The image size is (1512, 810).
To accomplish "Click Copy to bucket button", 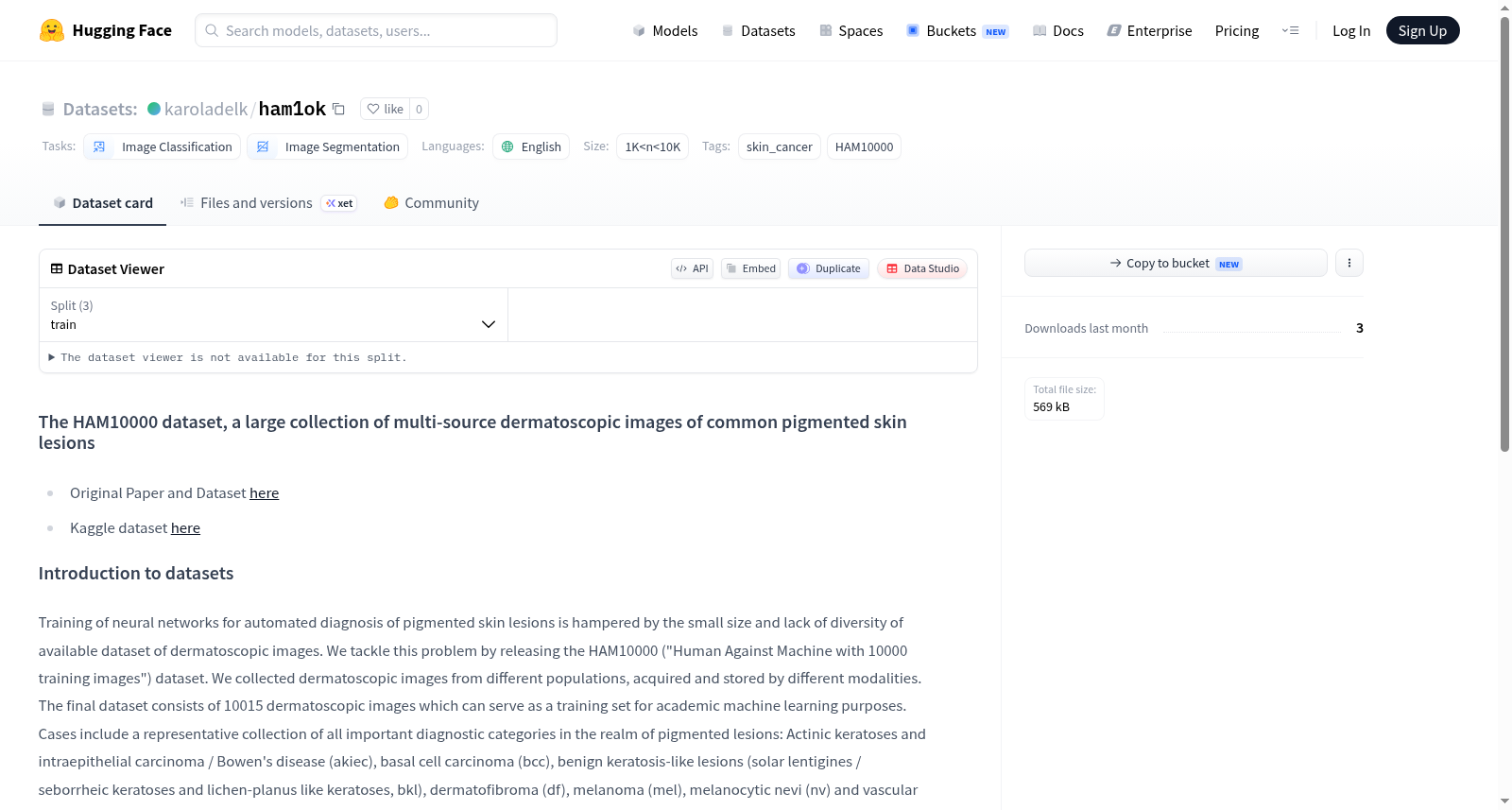I will pos(1176,263).
